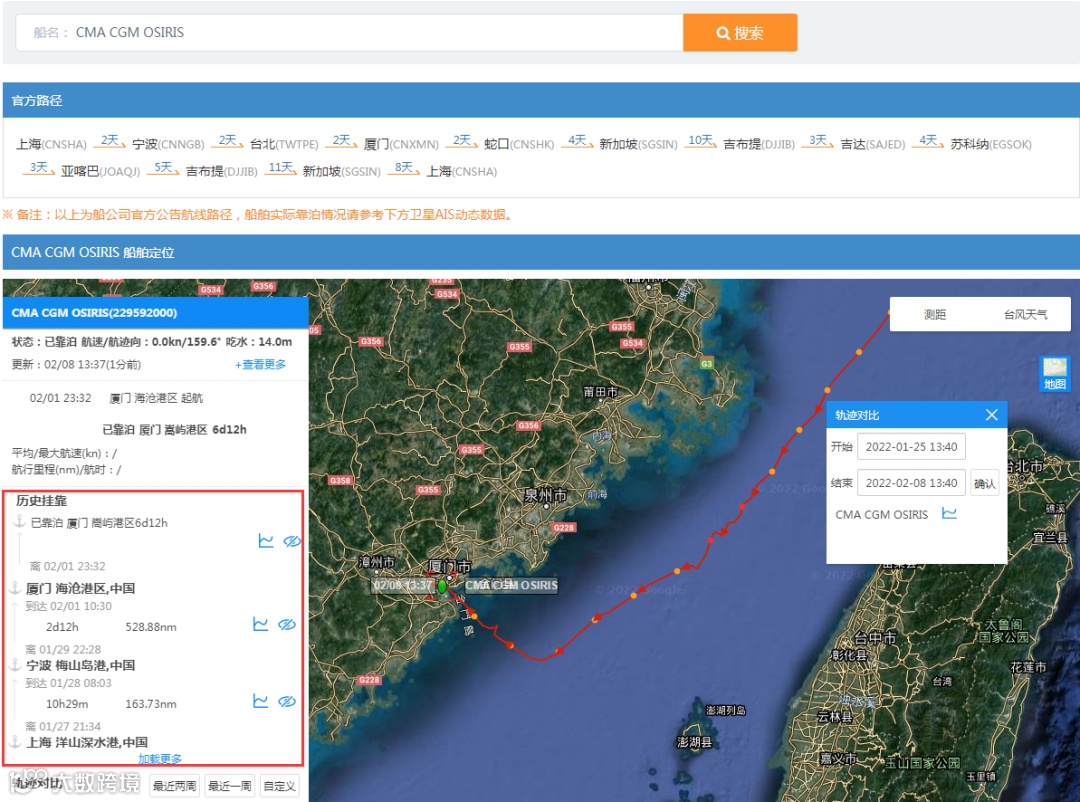Click the 台北(TWTPE) port in route

click(284, 144)
